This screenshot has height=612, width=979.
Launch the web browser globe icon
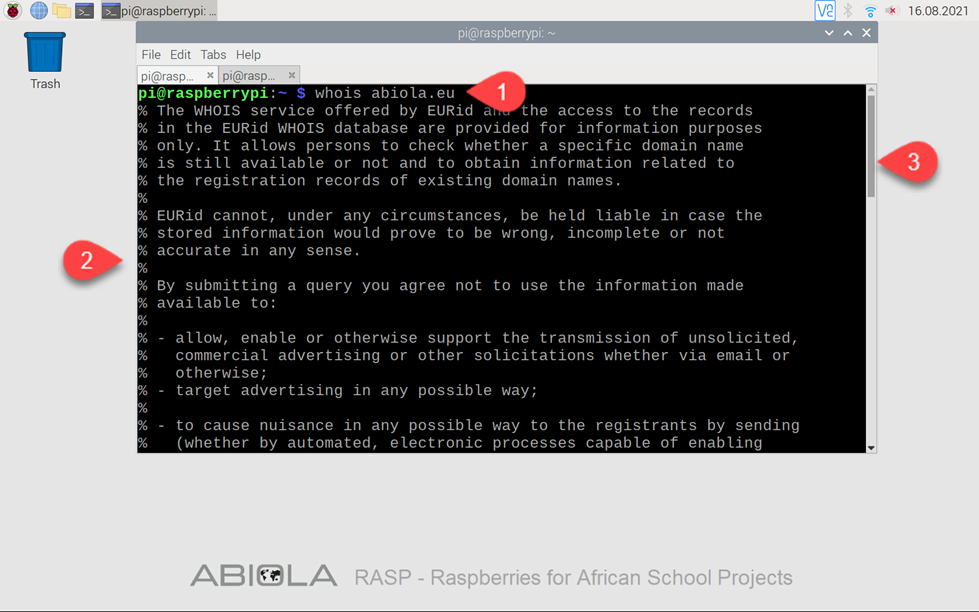click(39, 11)
